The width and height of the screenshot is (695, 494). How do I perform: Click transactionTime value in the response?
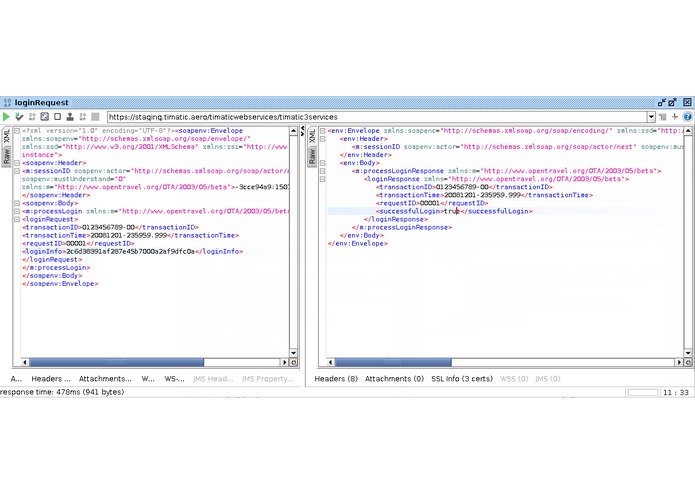point(482,195)
